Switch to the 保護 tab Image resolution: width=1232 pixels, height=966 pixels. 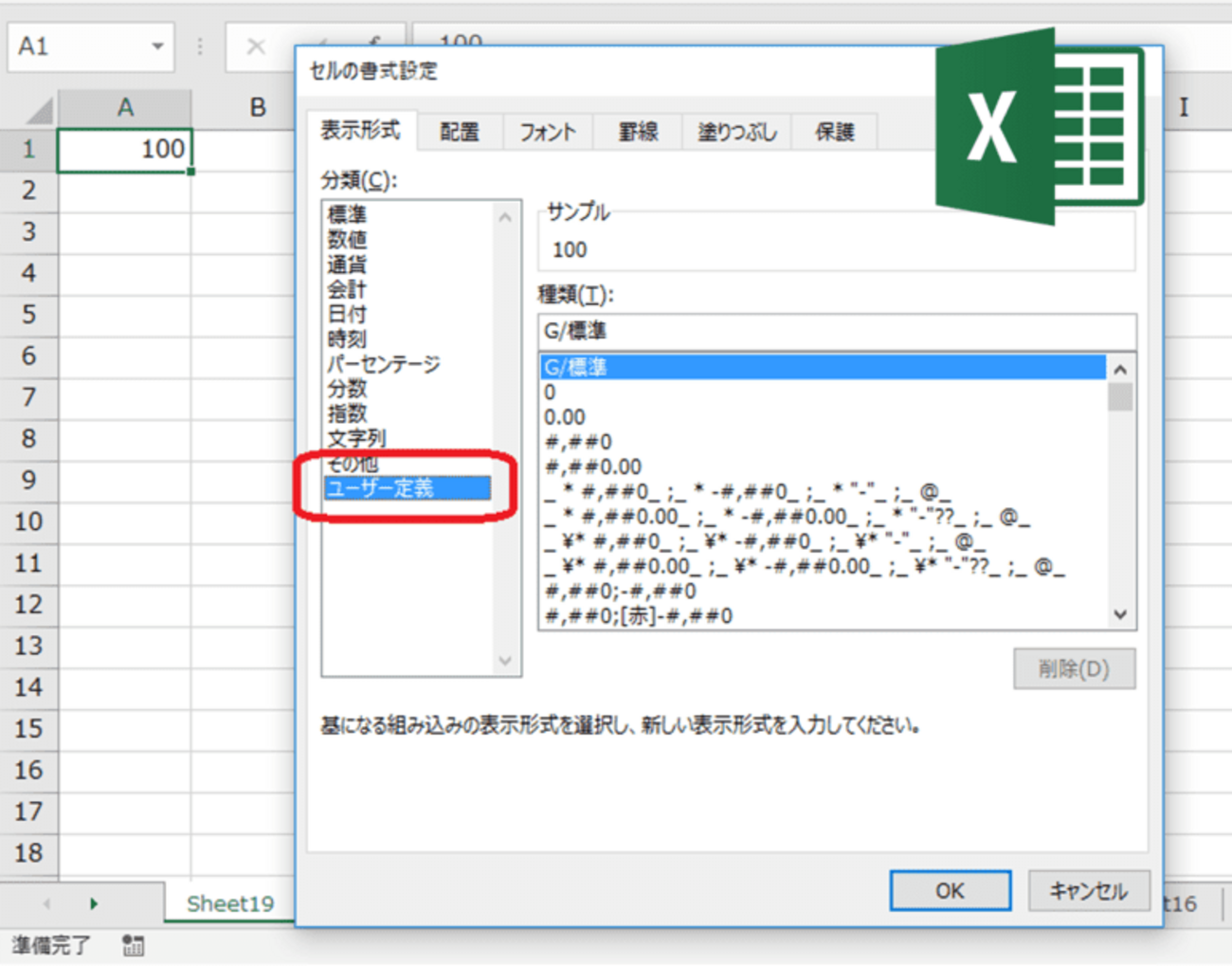(x=834, y=132)
